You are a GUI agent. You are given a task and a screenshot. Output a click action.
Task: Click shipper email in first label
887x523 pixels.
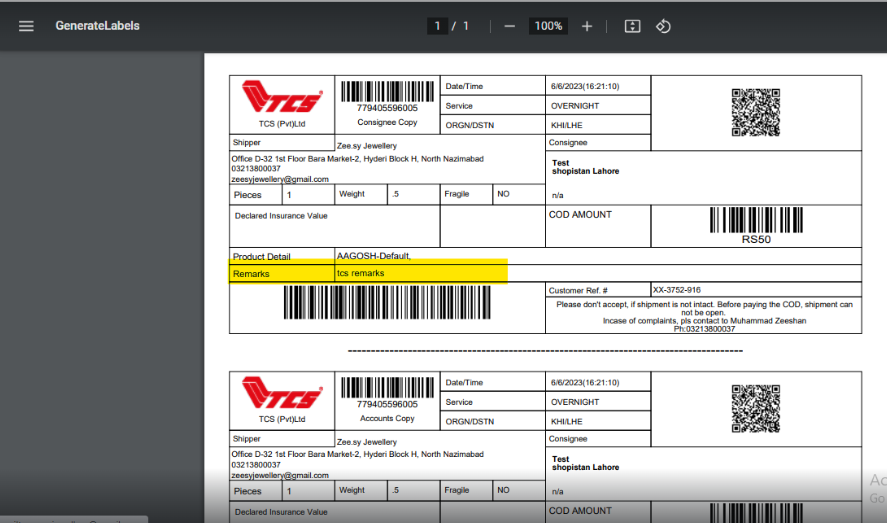tap(280, 179)
